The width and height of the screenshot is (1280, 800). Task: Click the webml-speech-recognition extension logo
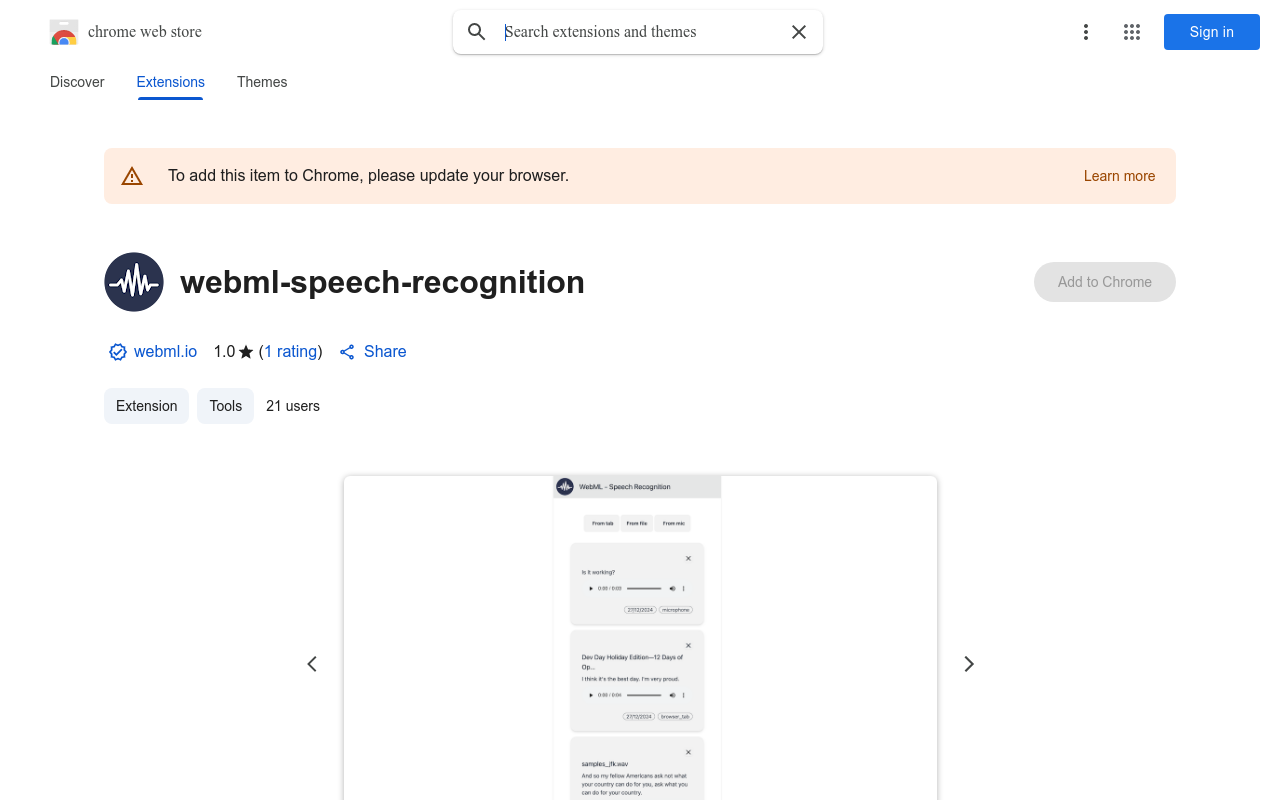134,282
